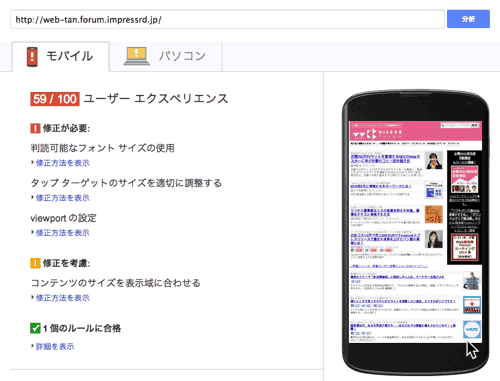Viewport: 500px width, 381px height.
Task: Click コンテンツのサイズを表示域に合わせる text
Action: [115, 283]
